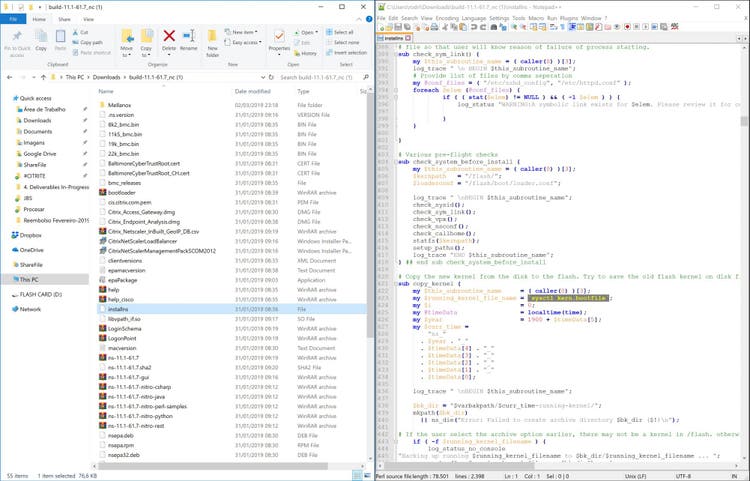
Task: Toggle Show All Characters in Notepad++ toolbar
Action: 562,27
